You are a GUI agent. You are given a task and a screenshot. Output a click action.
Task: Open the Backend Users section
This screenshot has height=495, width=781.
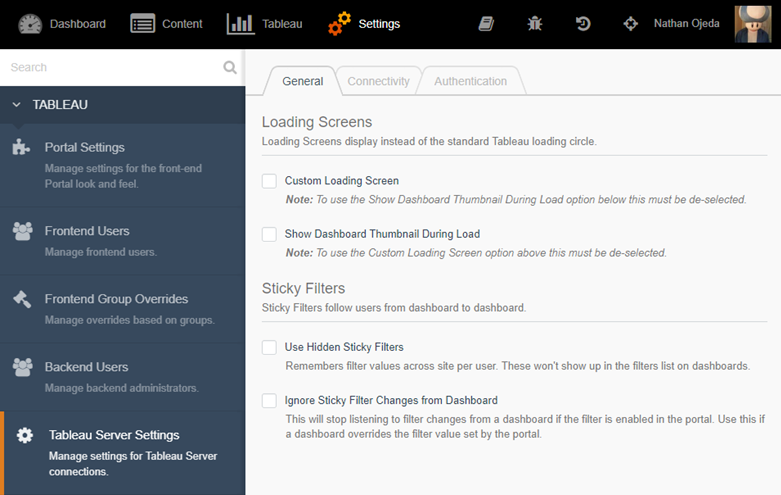point(123,377)
